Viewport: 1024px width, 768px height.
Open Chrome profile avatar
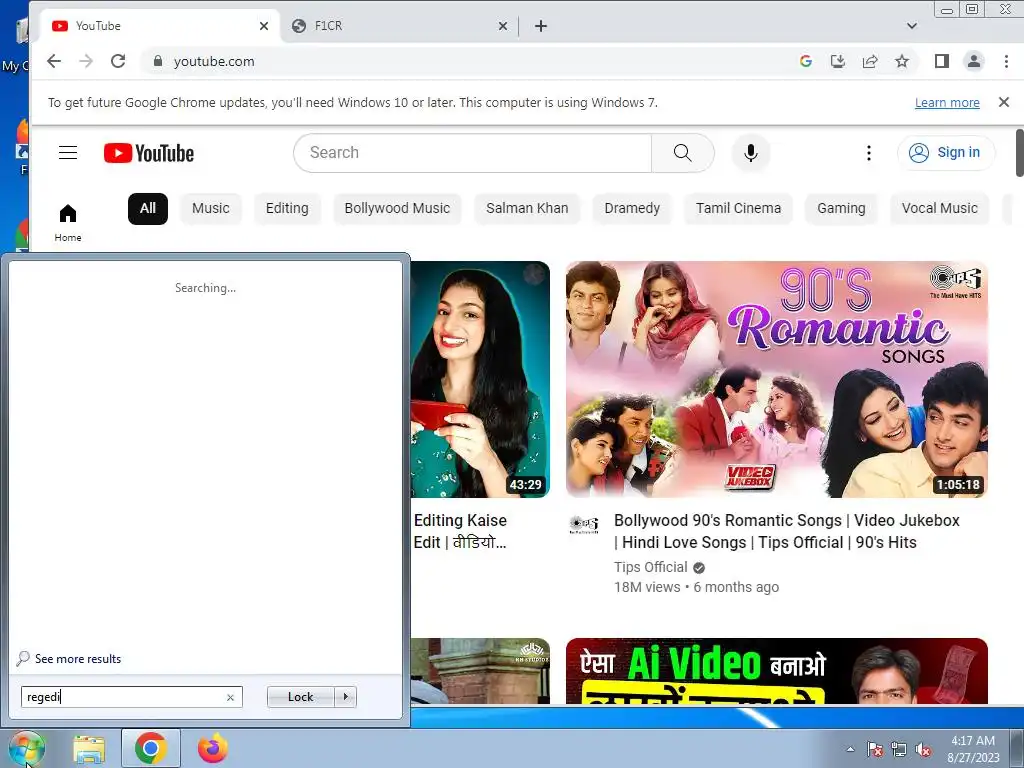tap(974, 61)
